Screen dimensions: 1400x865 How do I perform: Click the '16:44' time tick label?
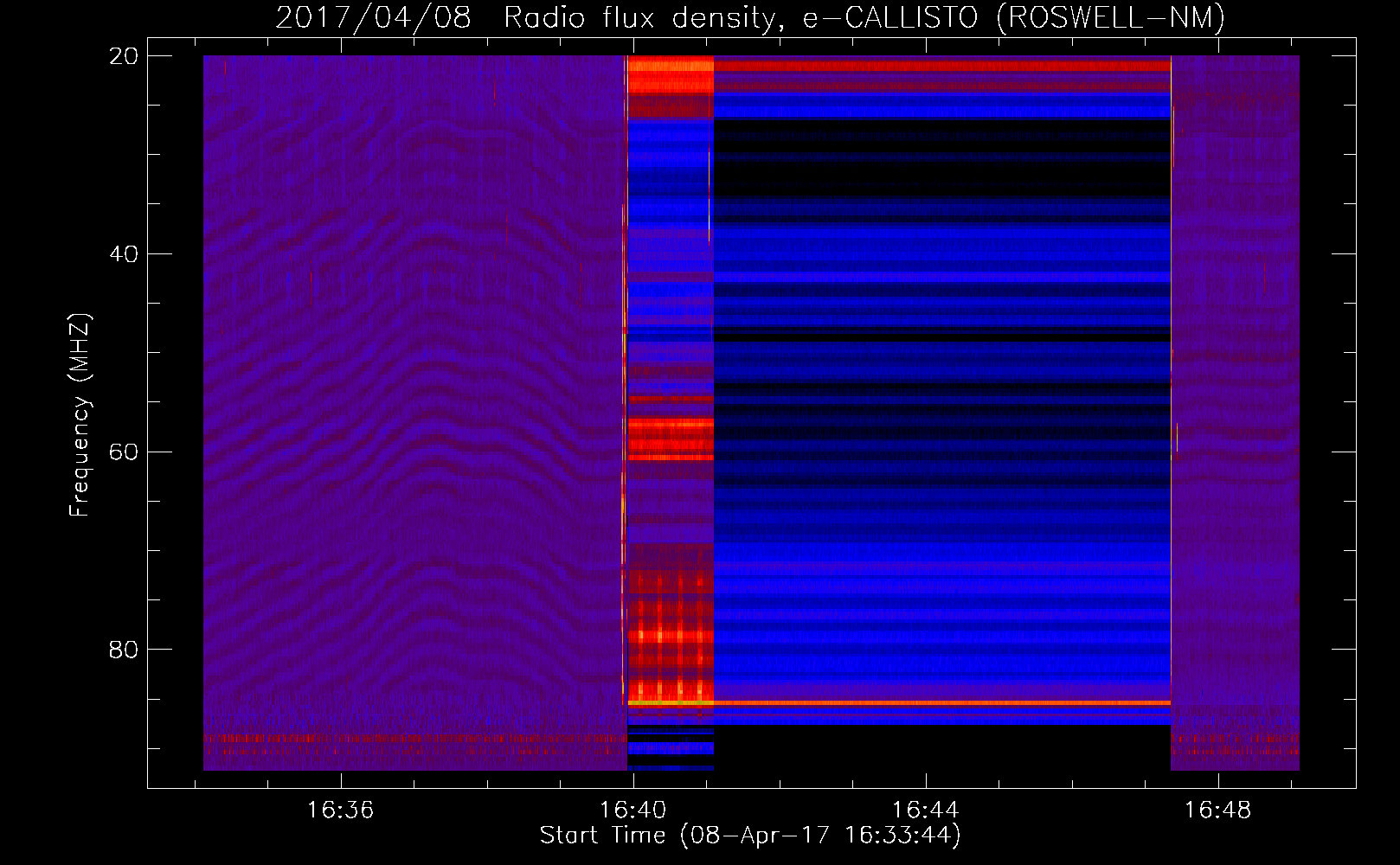pos(926,811)
